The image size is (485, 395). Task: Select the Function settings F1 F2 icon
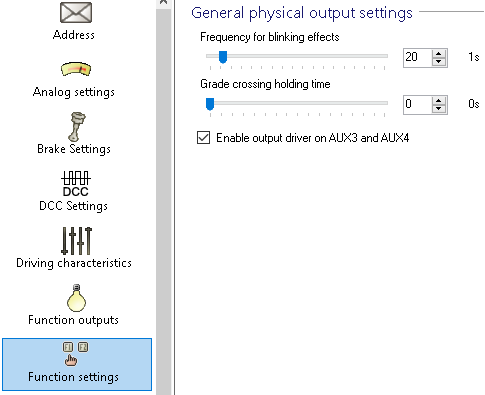coord(75,354)
